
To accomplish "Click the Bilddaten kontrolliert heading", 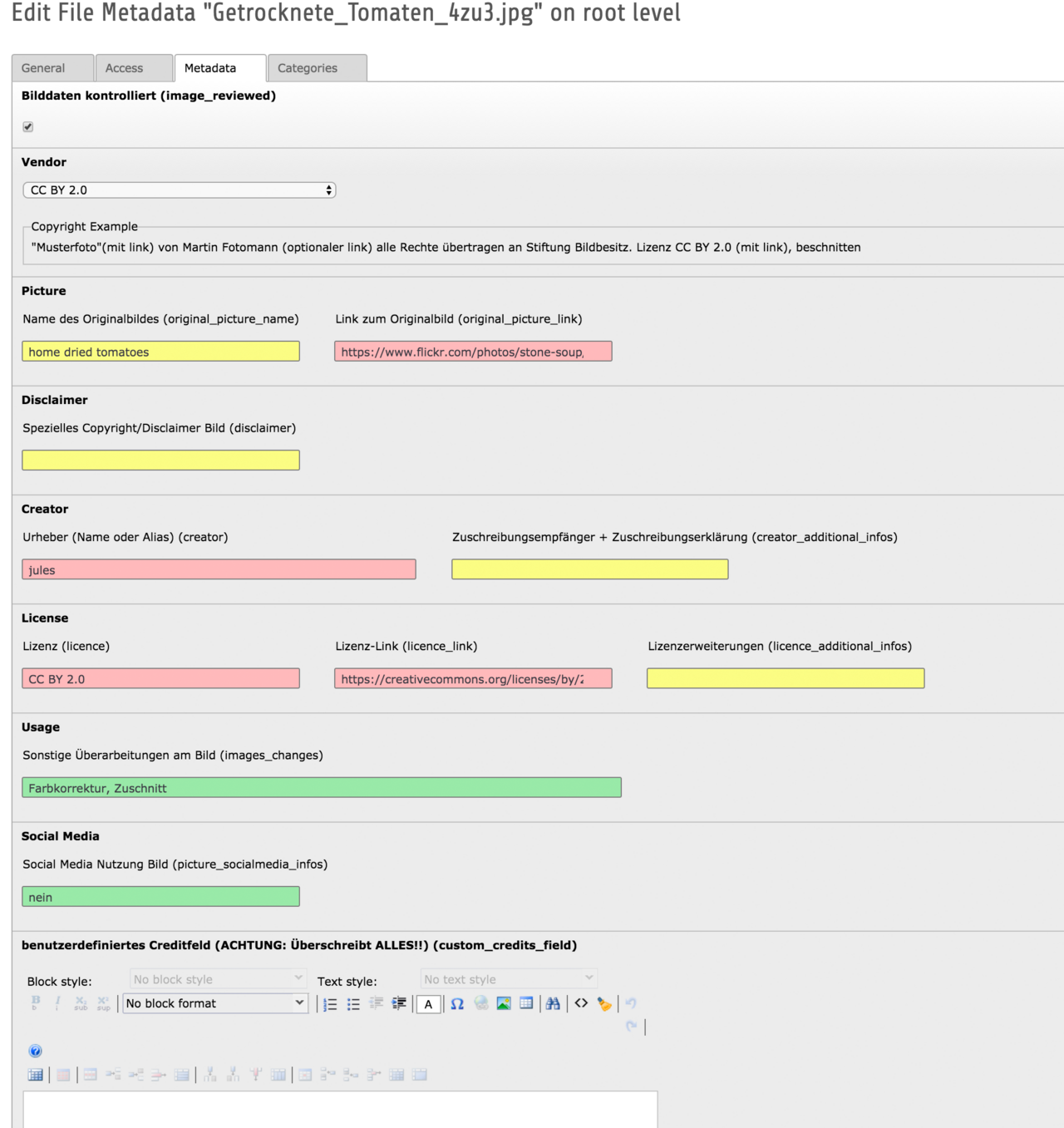I will [149, 96].
